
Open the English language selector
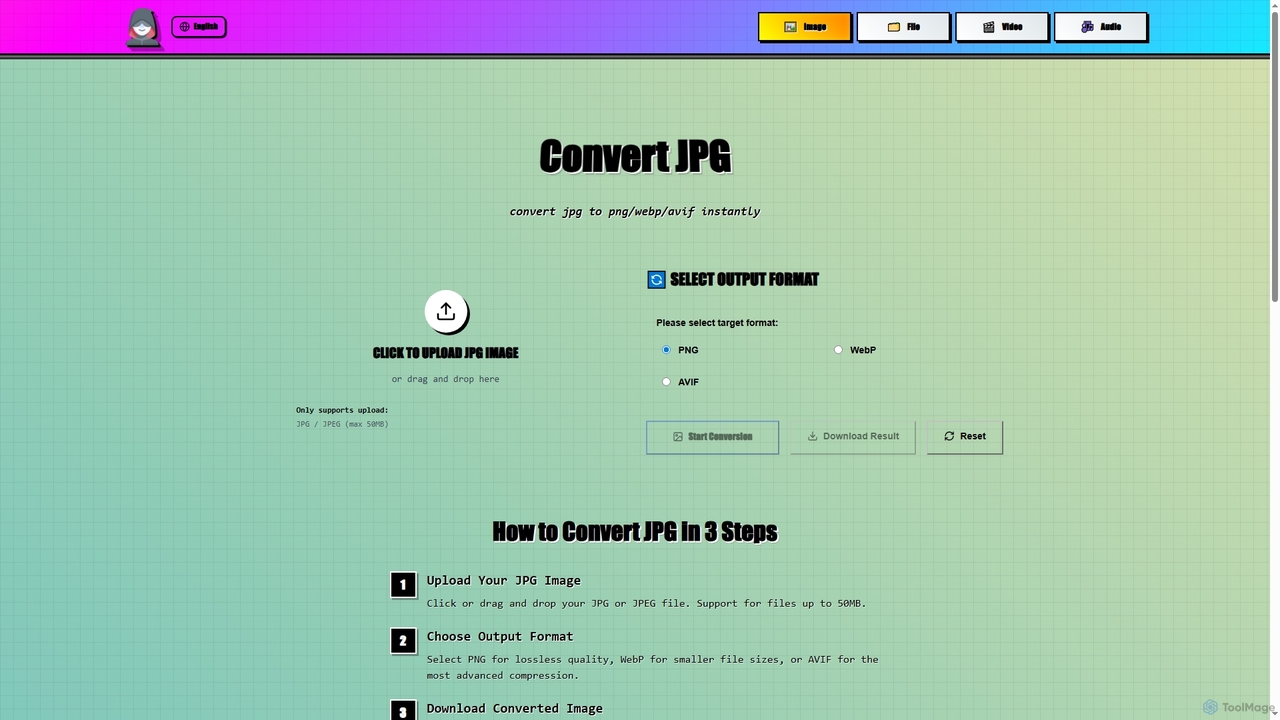tap(199, 27)
